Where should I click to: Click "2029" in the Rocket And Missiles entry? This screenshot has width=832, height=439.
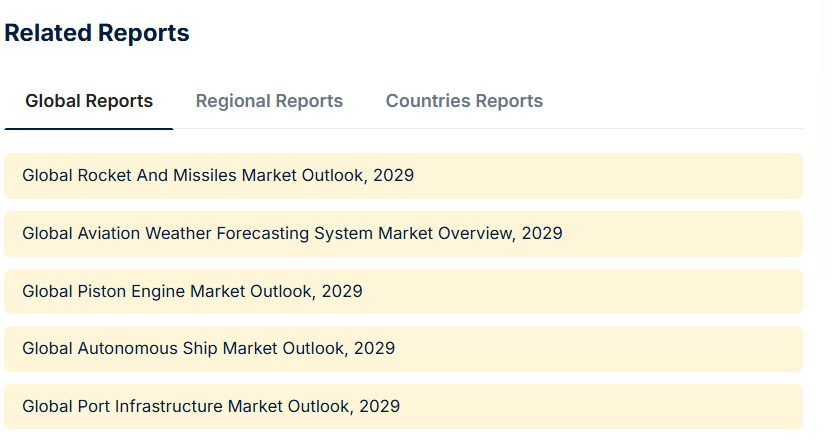click(393, 176)
